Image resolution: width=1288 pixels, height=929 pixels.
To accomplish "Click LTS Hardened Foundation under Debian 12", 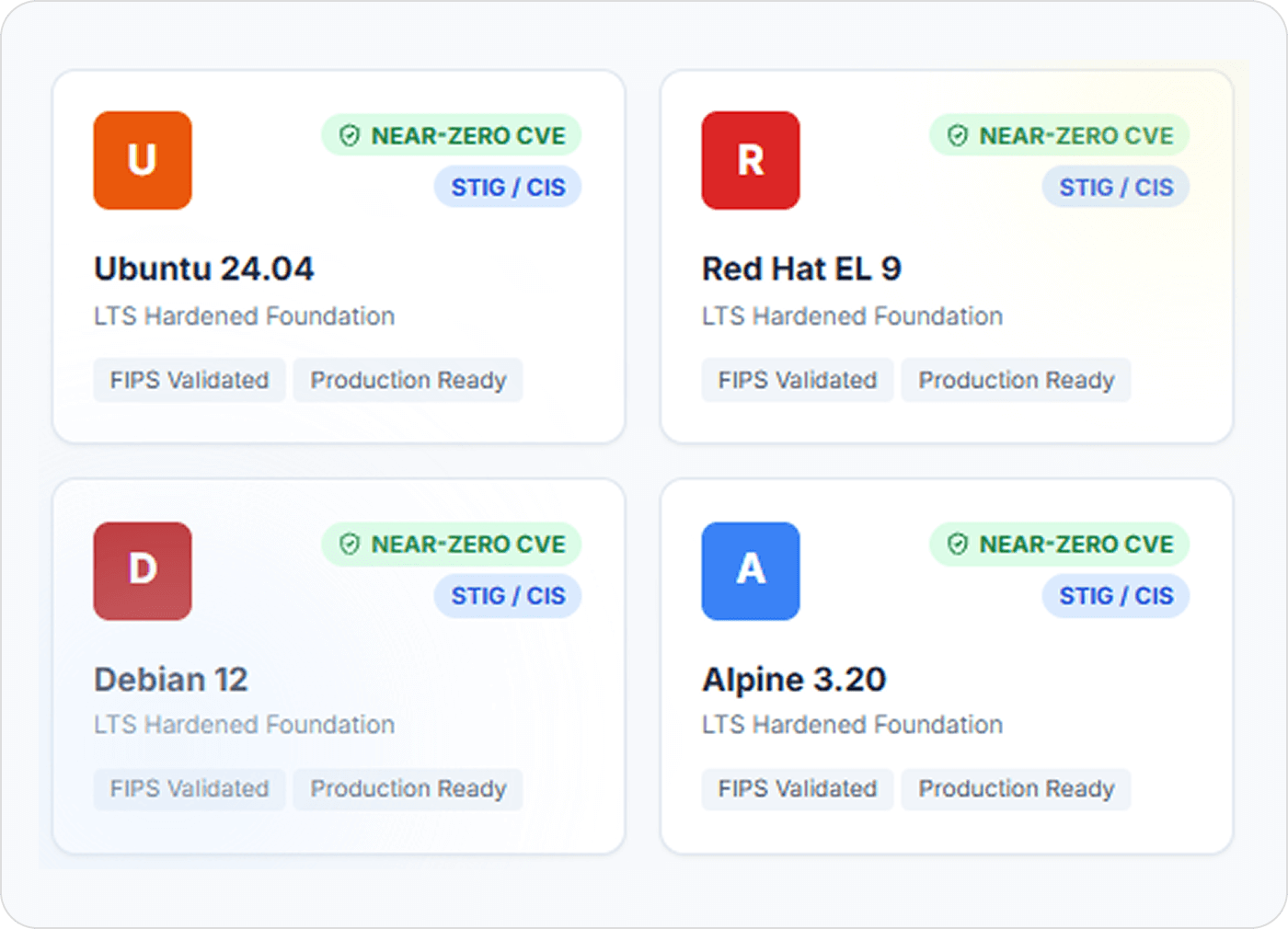I will 245,725.
